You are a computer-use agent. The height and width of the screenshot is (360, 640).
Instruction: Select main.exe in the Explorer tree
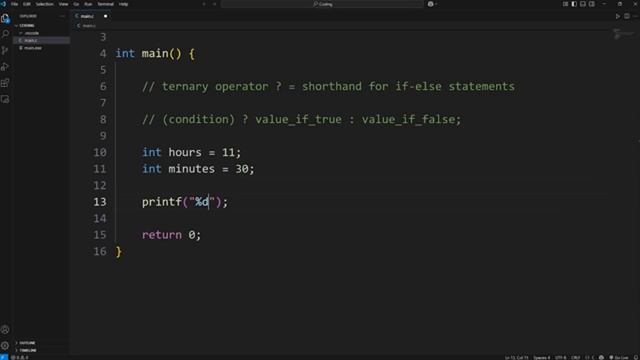(42, 48)
